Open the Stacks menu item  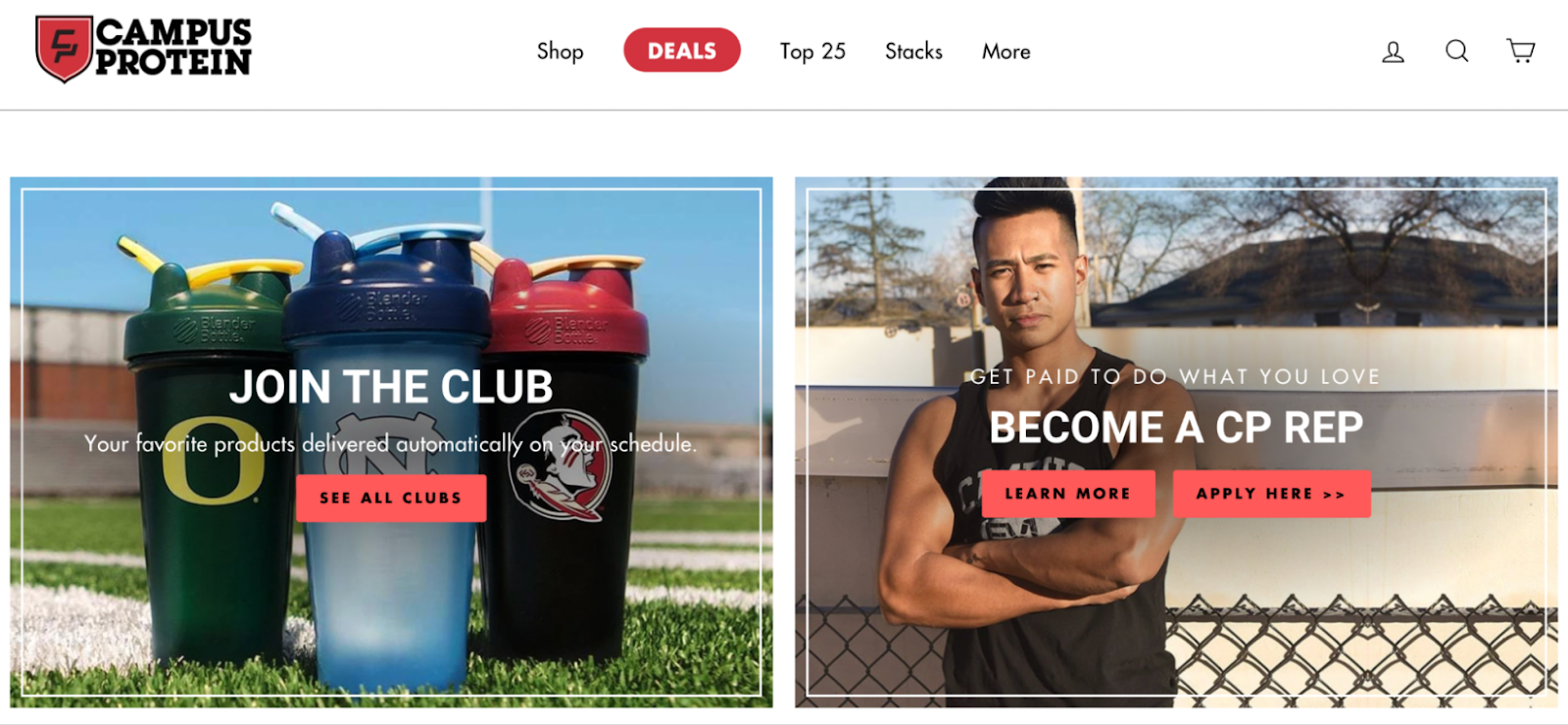tap(913, 51)
